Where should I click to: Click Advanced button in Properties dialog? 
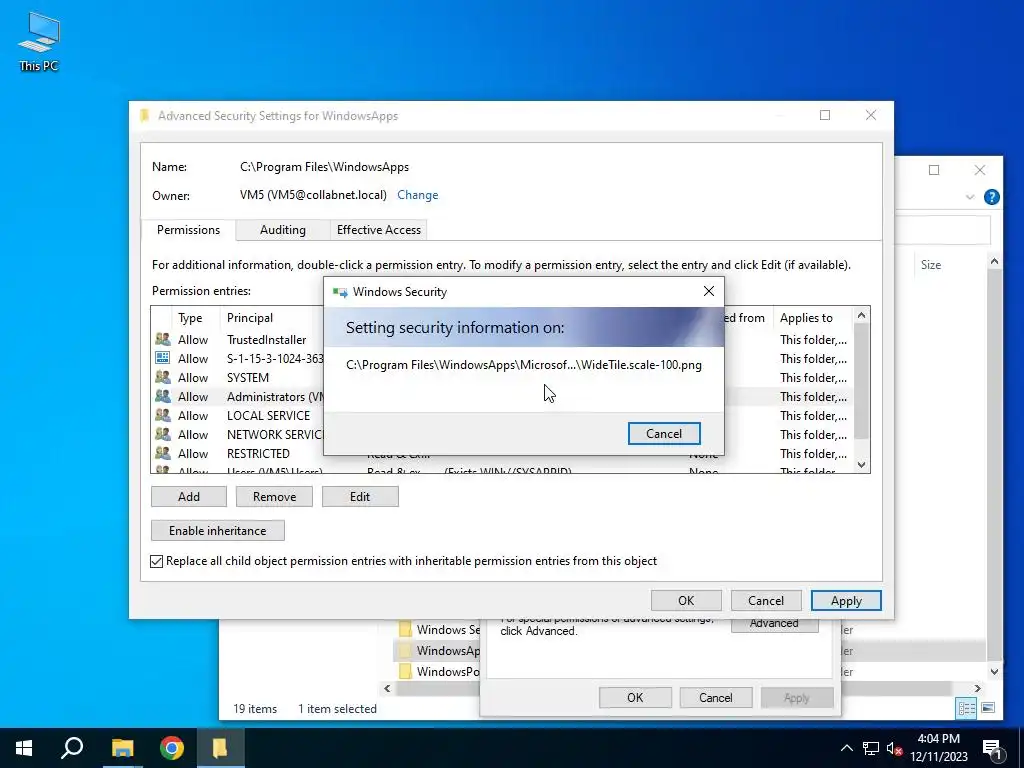click(x=774, y=624)
